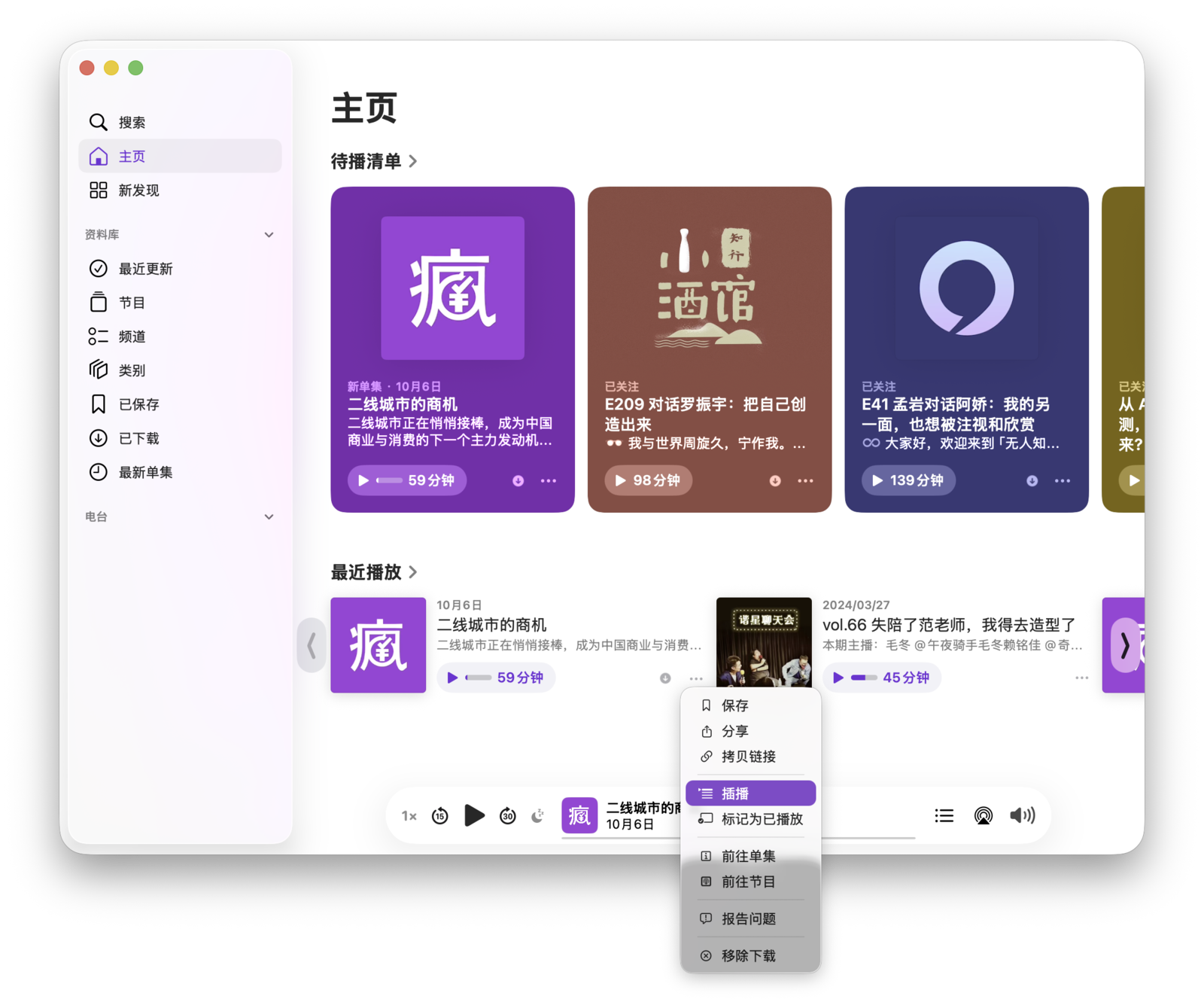Collapse the 电台 sidebar section
The image size is (1204, 1002).
coord(269,517)
